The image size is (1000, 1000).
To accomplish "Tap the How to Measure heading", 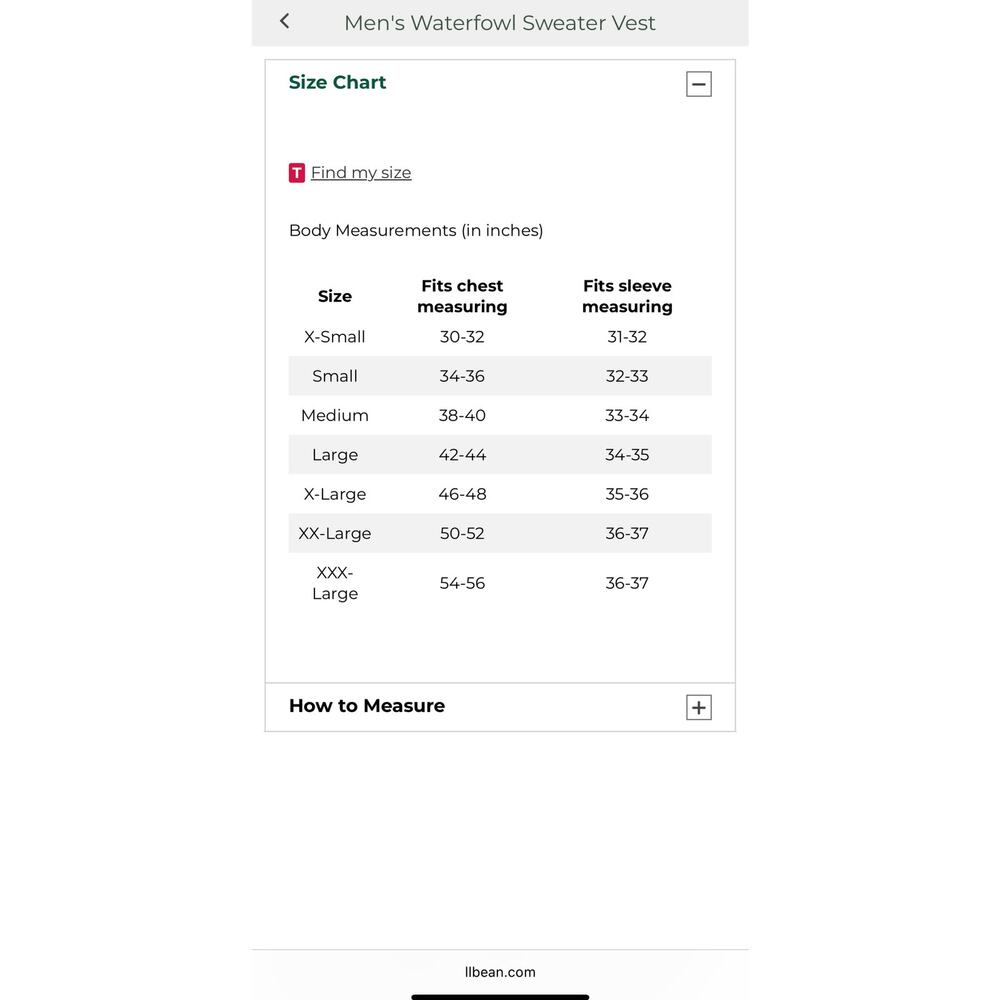I will (367, 705).
